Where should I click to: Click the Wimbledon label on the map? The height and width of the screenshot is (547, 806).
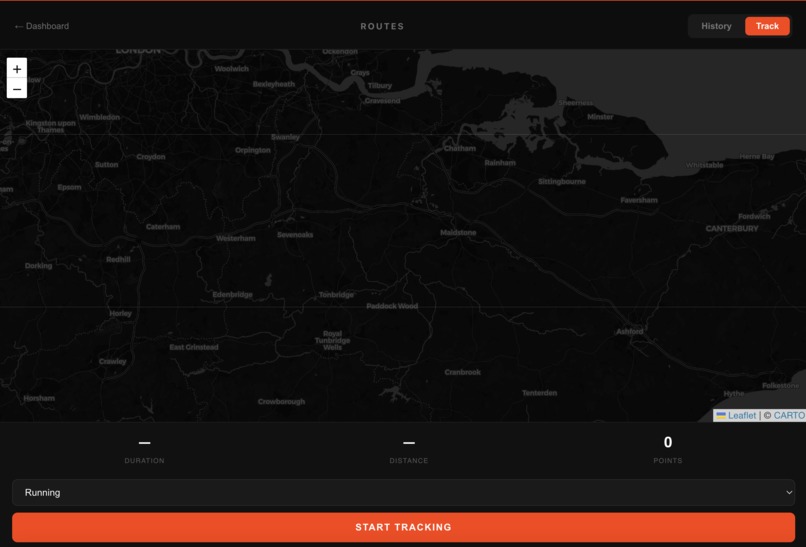[100, 117]
